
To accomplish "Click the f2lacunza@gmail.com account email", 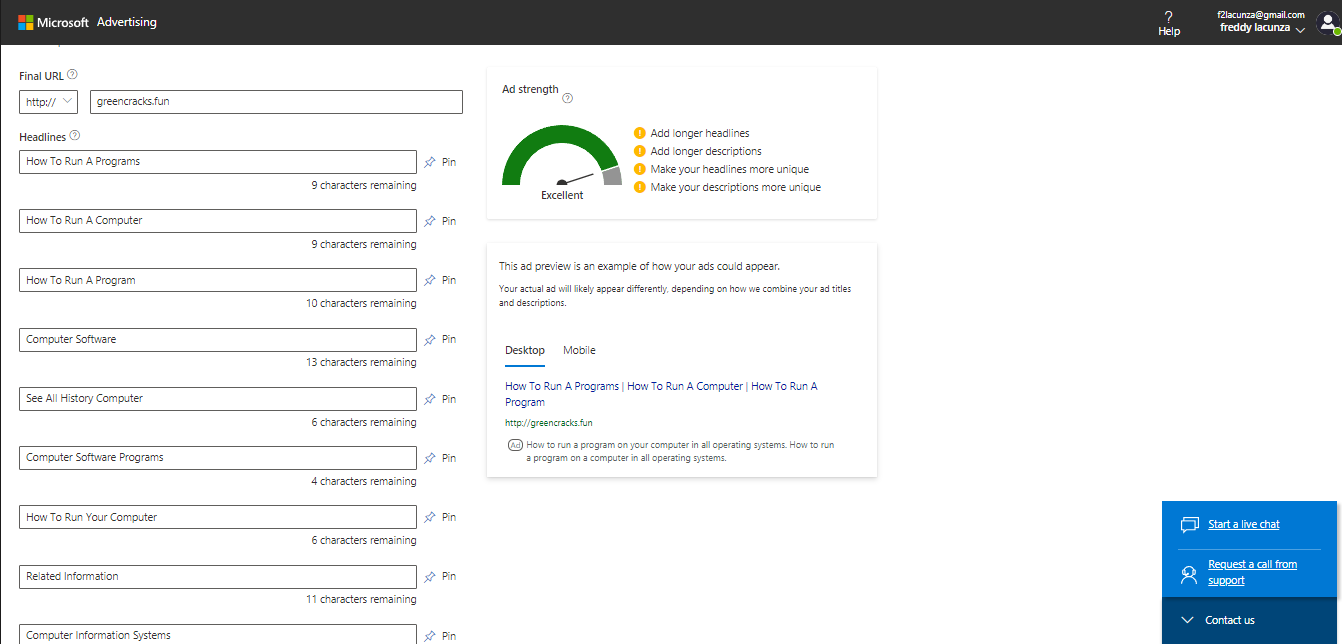I will (x=1261, y=15).
